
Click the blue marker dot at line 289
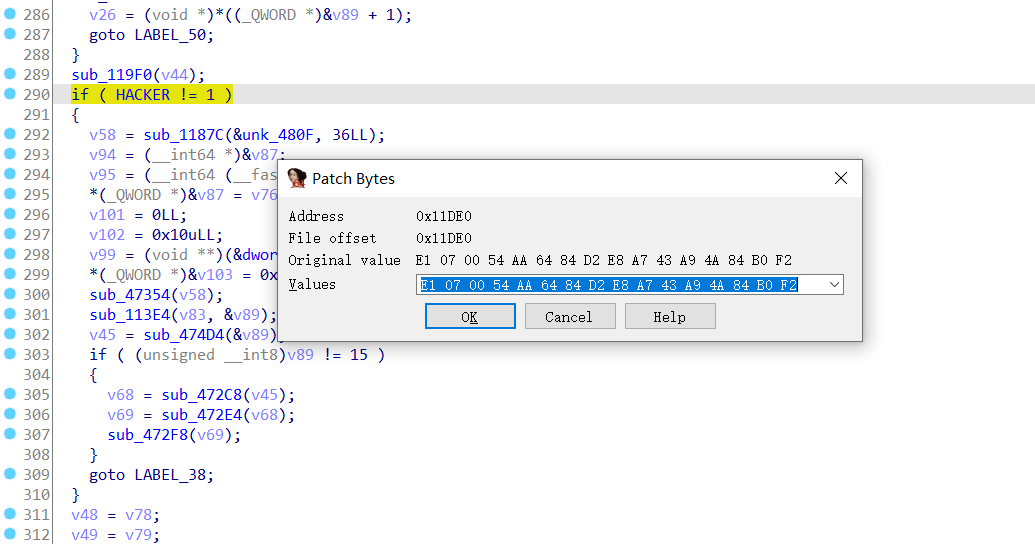[10, 74]
